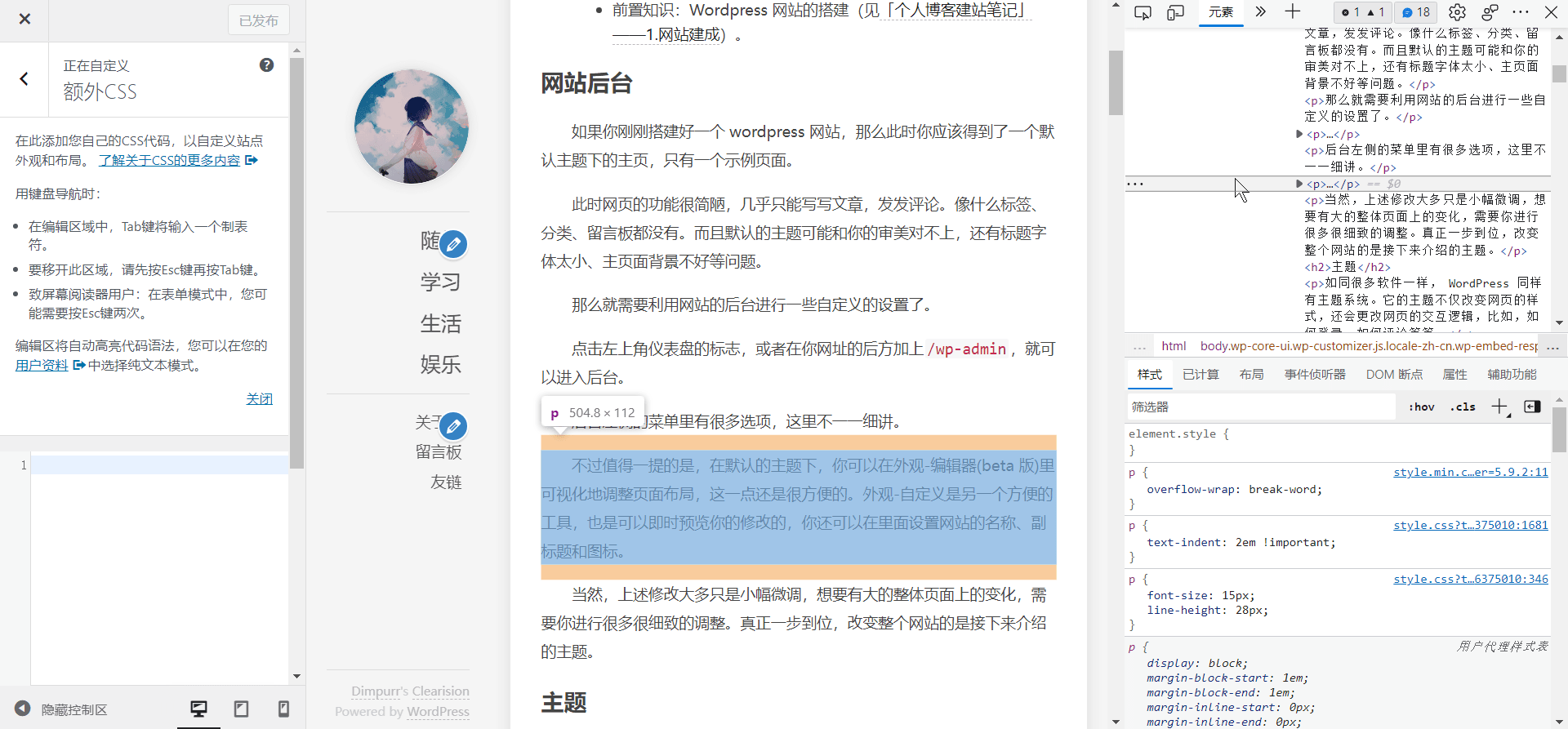Open the 生活 menu item
The image size is (1568, 729).
click(x=441, y=323)
